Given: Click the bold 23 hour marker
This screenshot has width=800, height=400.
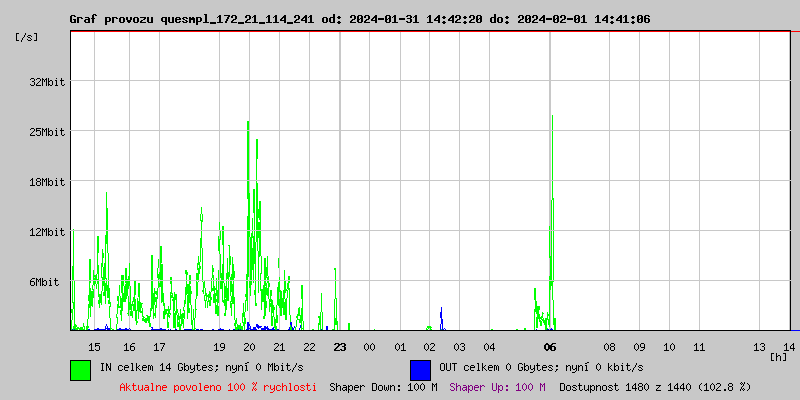Looking at the screenshot, I should coord(340,347).
